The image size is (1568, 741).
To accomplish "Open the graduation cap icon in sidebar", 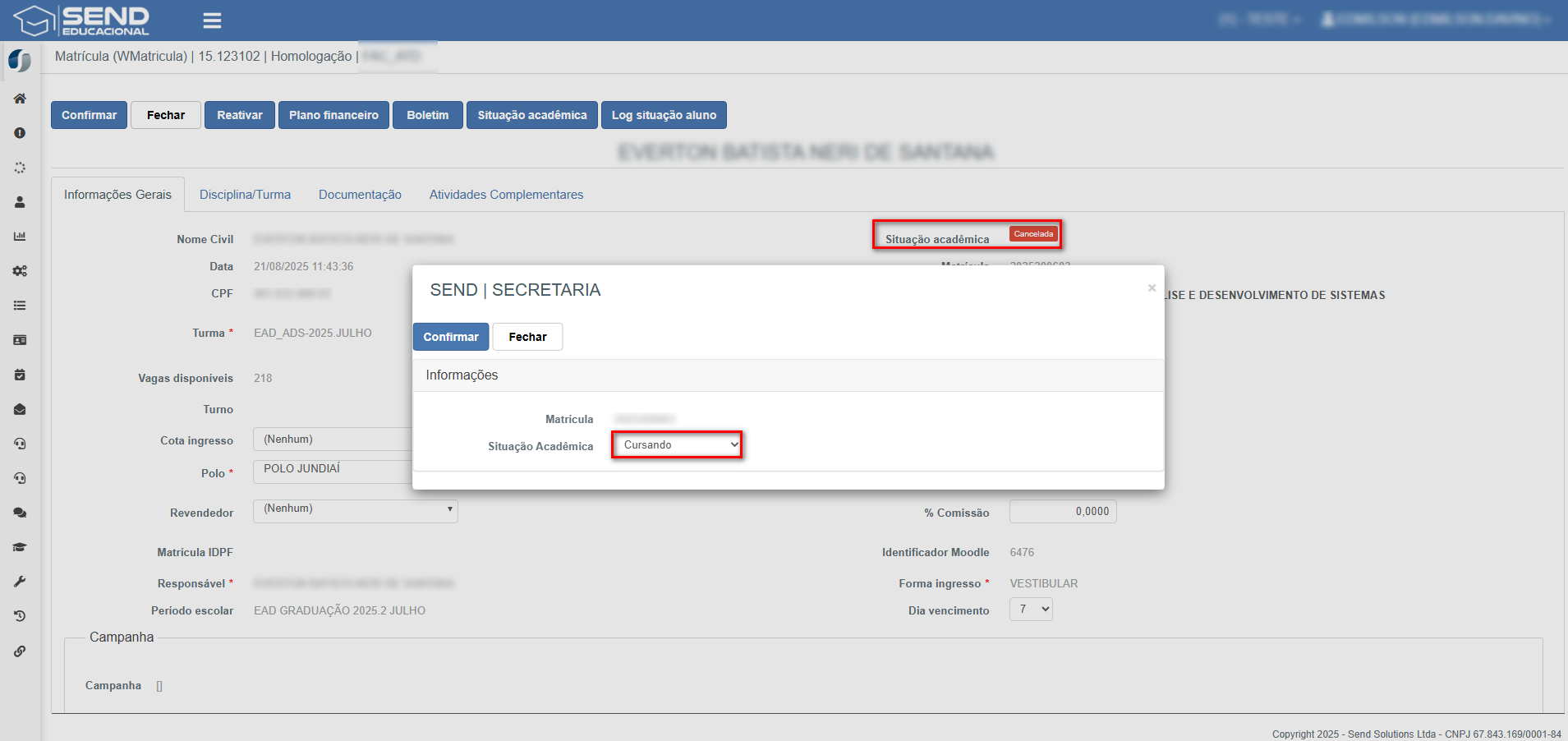I will coord(20,547).
